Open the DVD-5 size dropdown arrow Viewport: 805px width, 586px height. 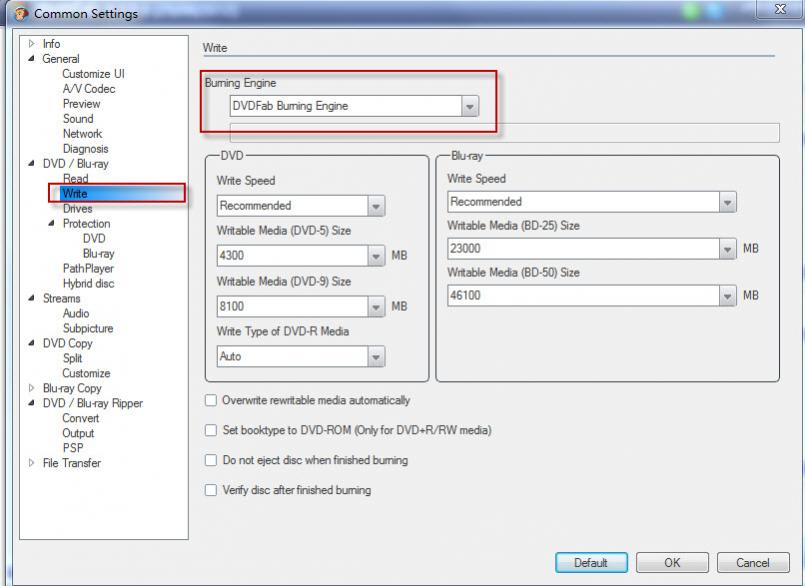click(x=376, y=256)
